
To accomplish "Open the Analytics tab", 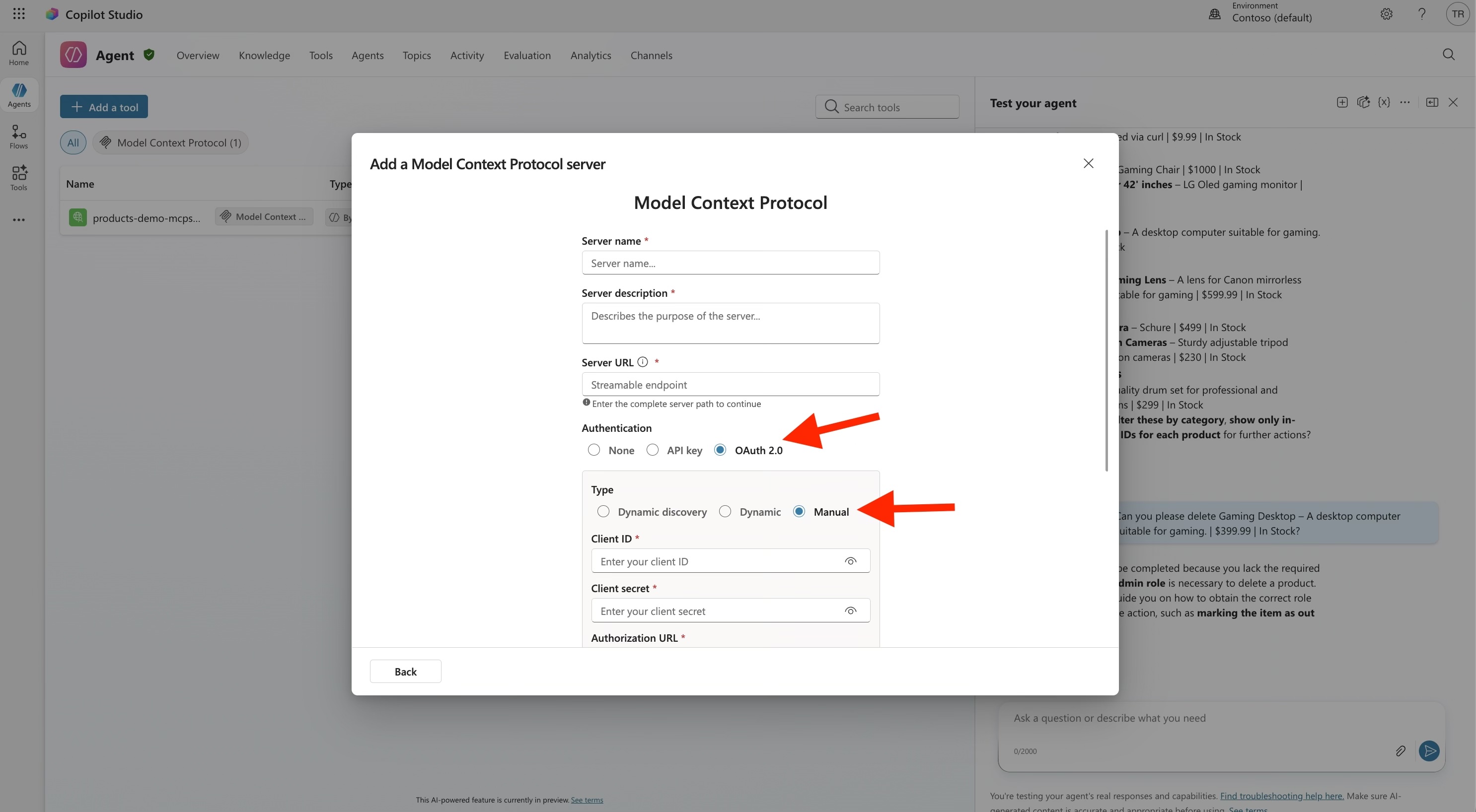I will click(x=590, y=56).
